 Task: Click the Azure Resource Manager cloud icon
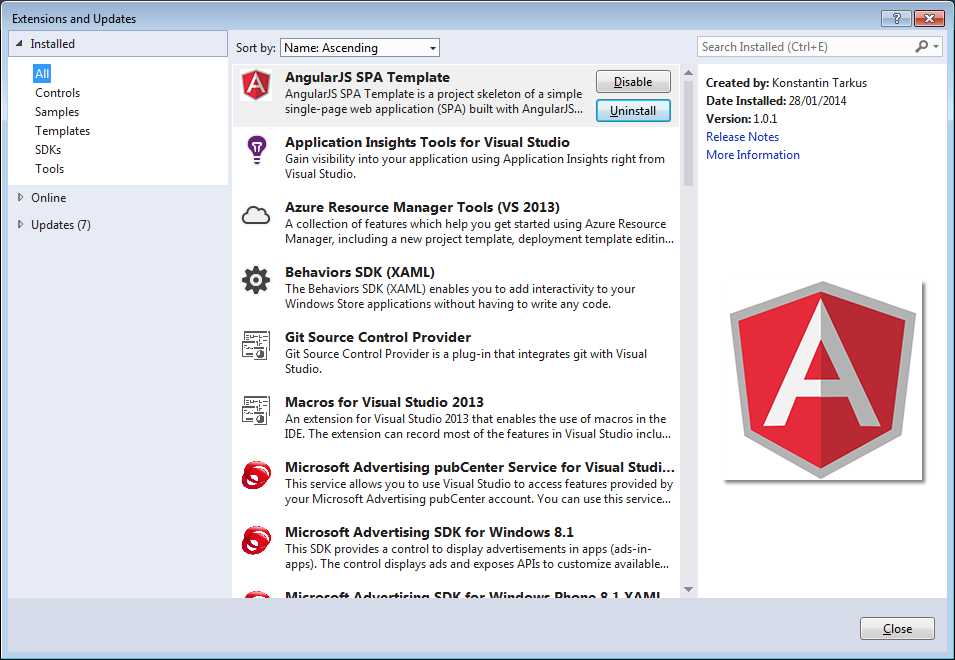[256, 215]
